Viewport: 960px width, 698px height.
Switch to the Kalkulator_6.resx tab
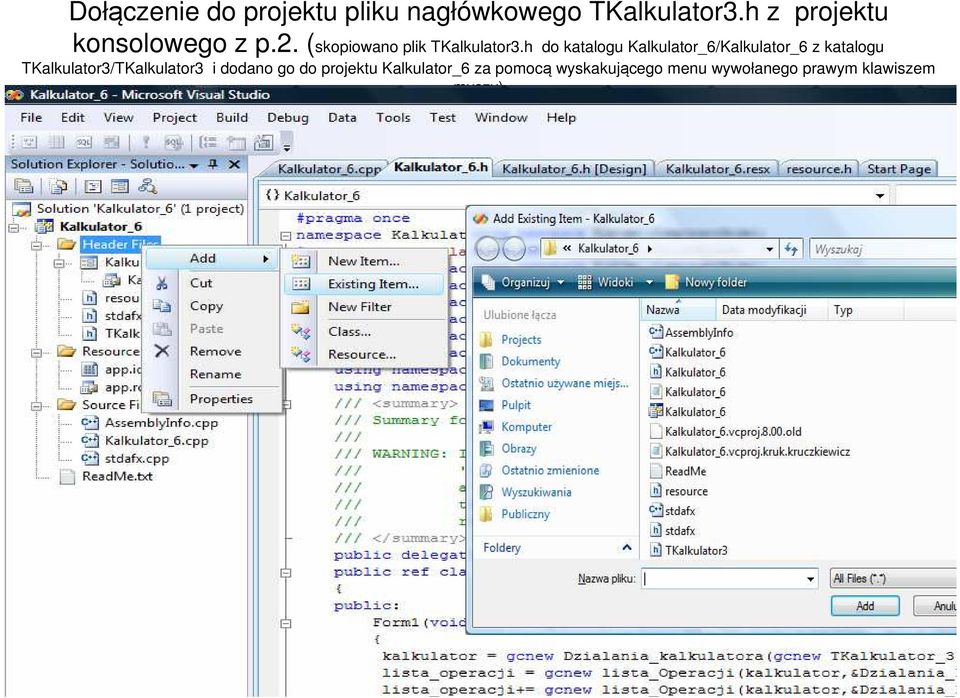(718, 169)
